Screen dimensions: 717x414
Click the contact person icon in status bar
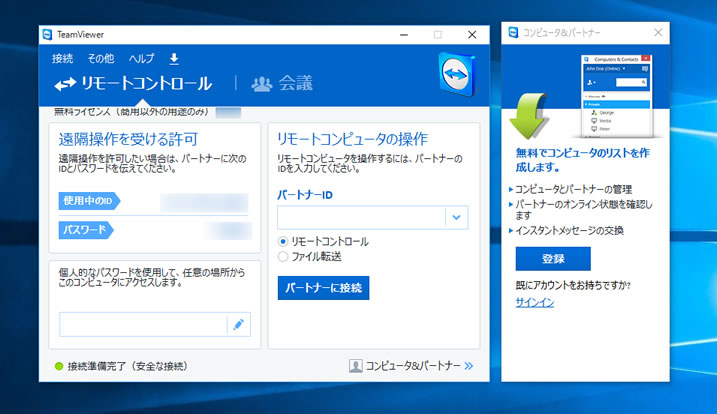pos(355,366)
